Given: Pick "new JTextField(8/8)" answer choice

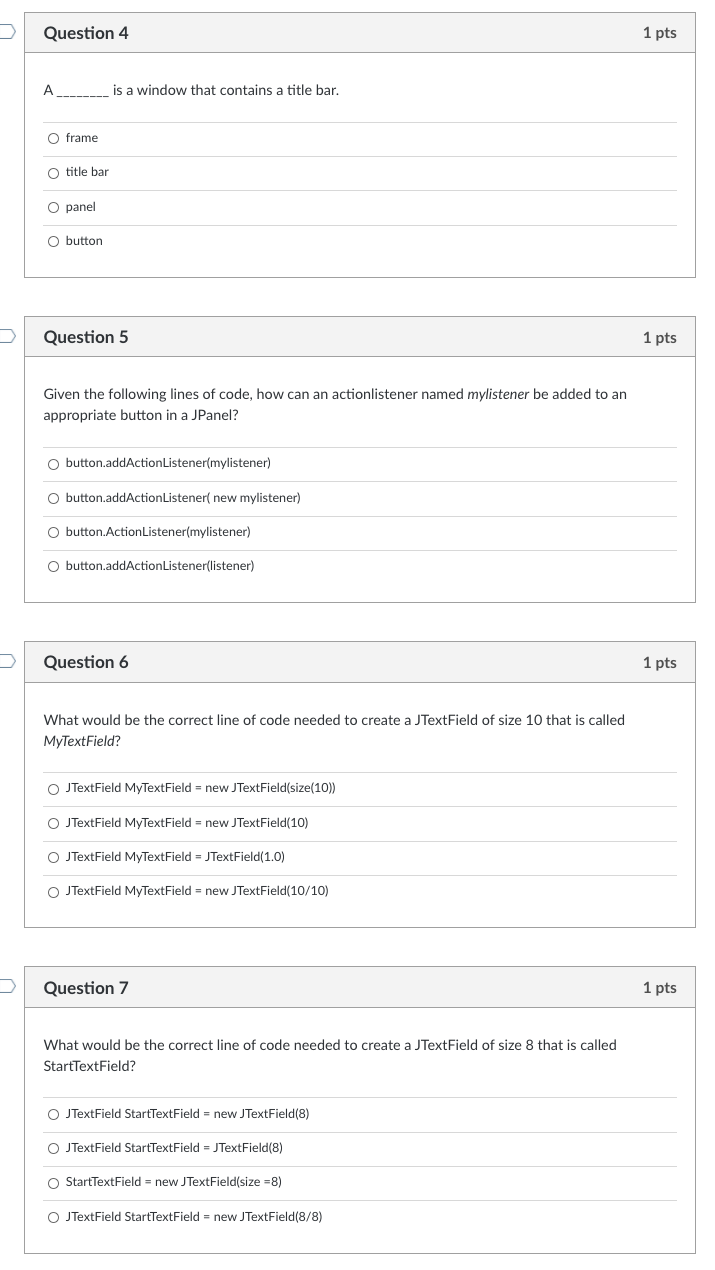Looking at the screenshot, I should point(53,1217).
